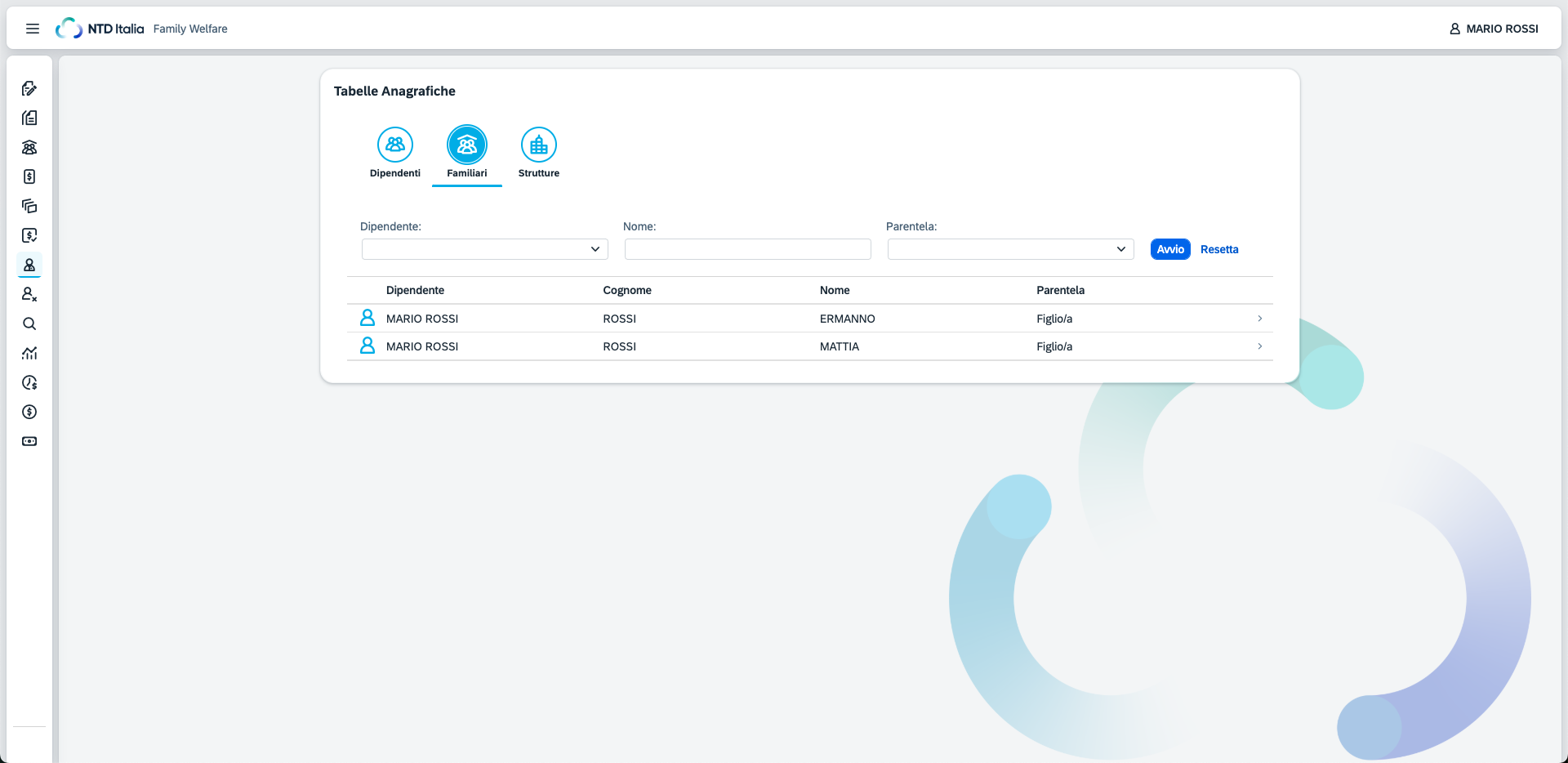Select the highlighted person sidebar icon

point(29,265)
